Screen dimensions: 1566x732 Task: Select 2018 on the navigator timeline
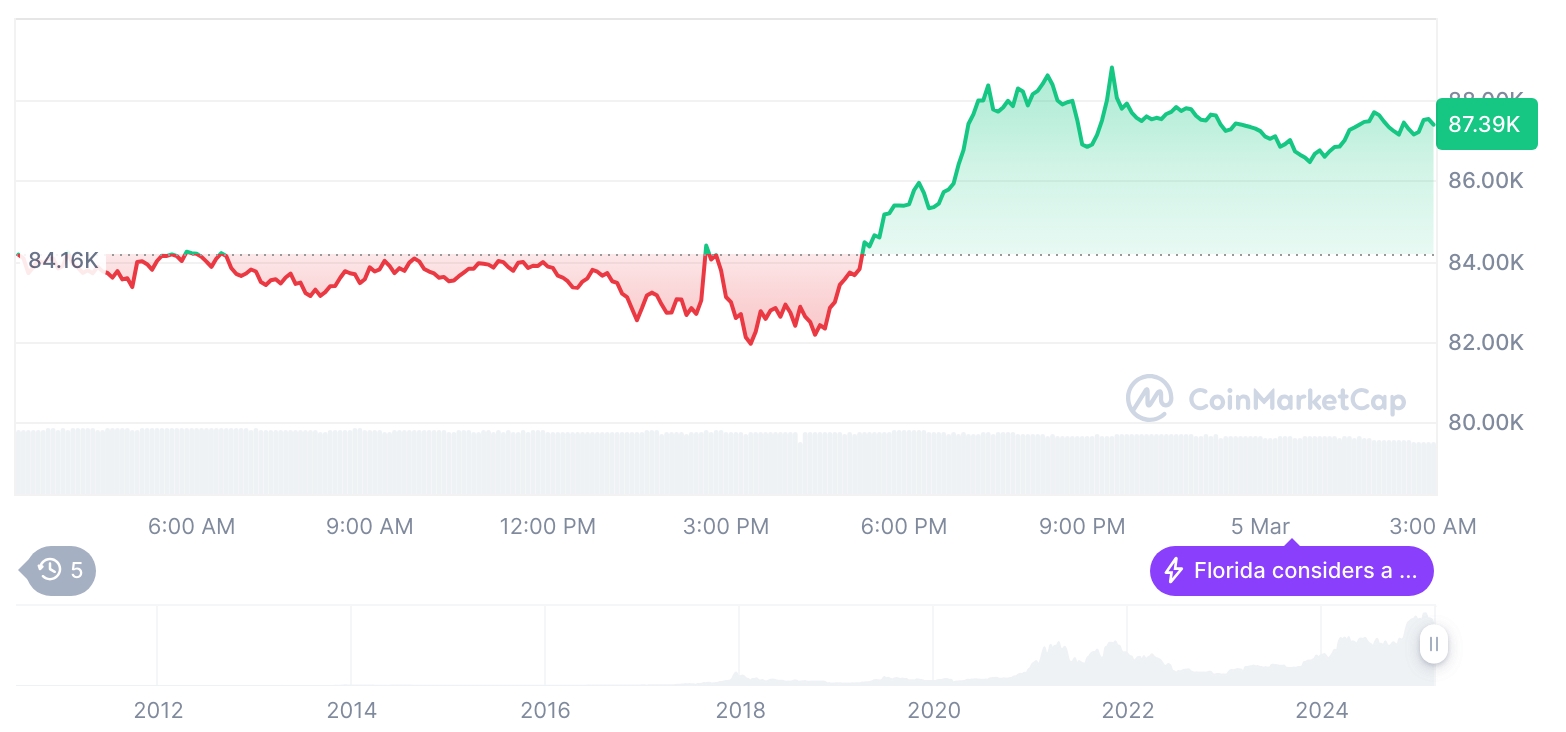[x=740, y=710]
